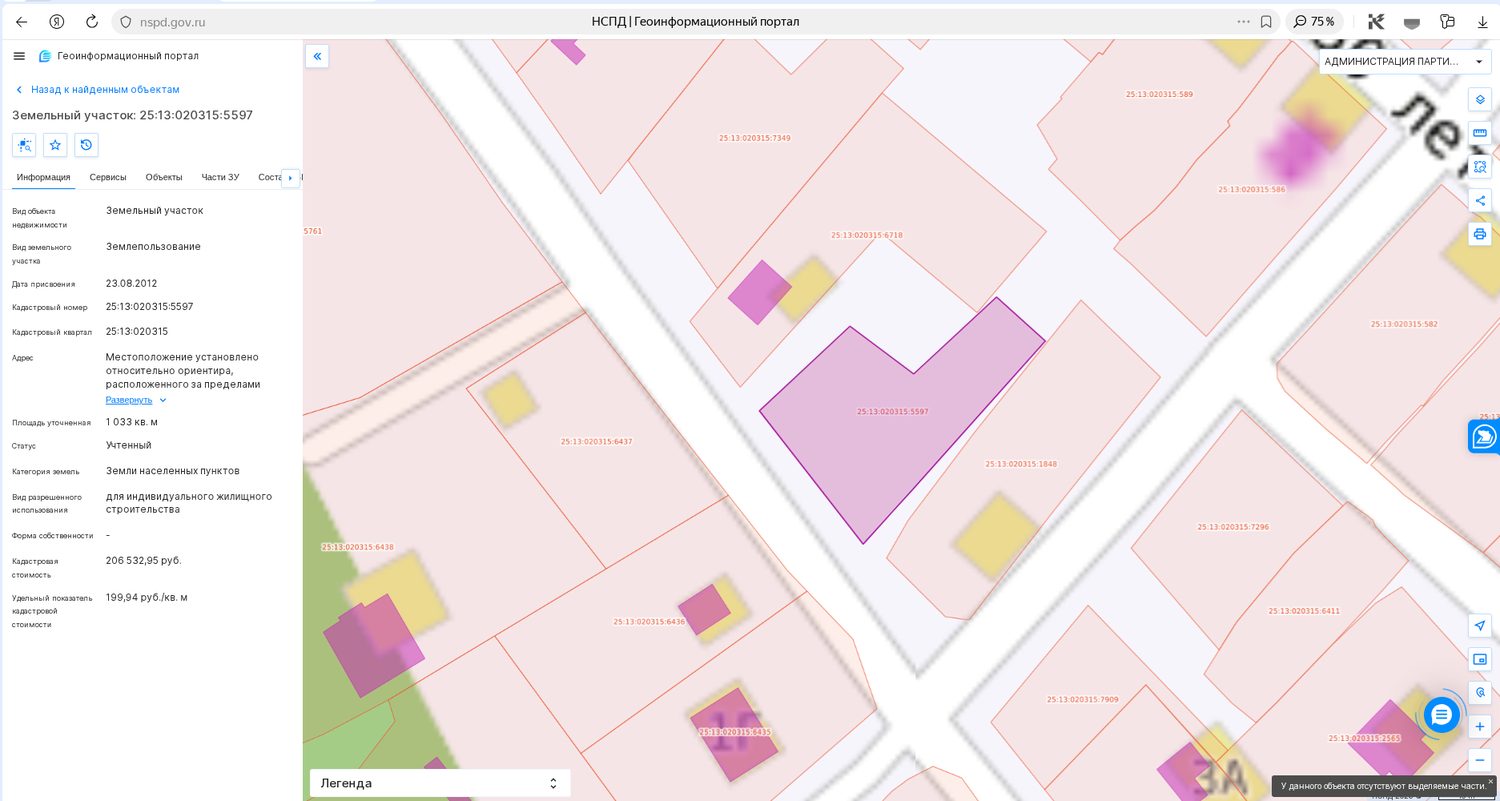
Task: Click the geolocation arrow button
Action: [1480, 625]
